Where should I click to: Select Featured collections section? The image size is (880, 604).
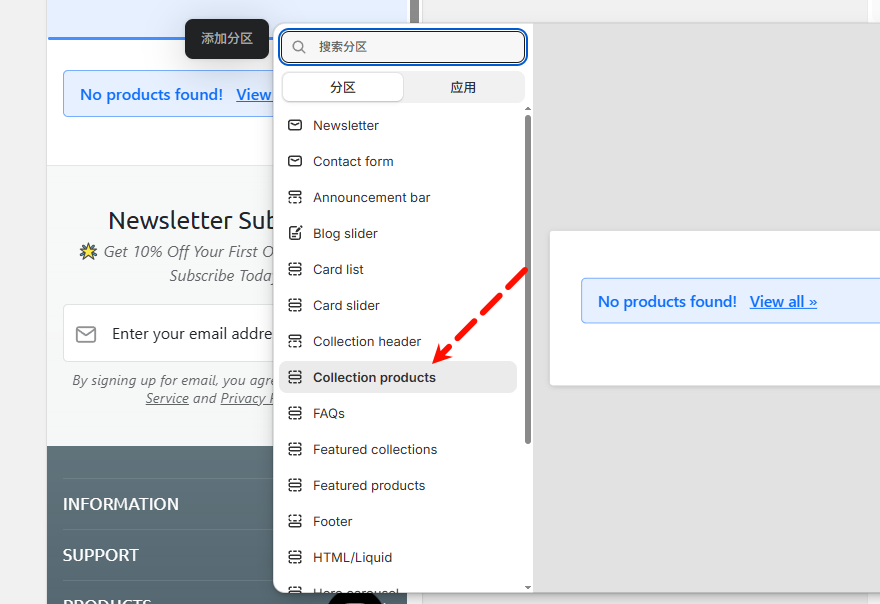pyautogui.click(x=375, y=449)
